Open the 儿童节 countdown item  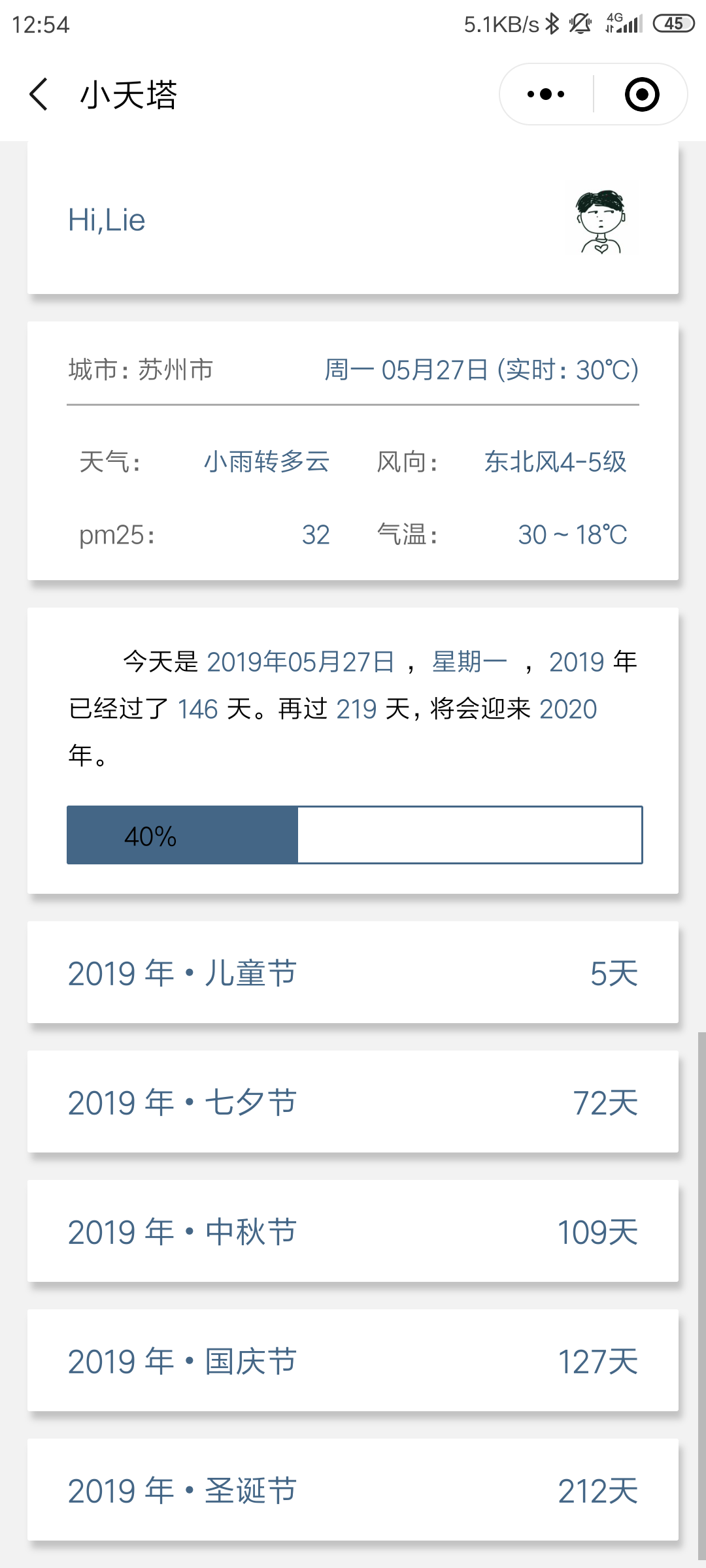click(x=353, y=972)
